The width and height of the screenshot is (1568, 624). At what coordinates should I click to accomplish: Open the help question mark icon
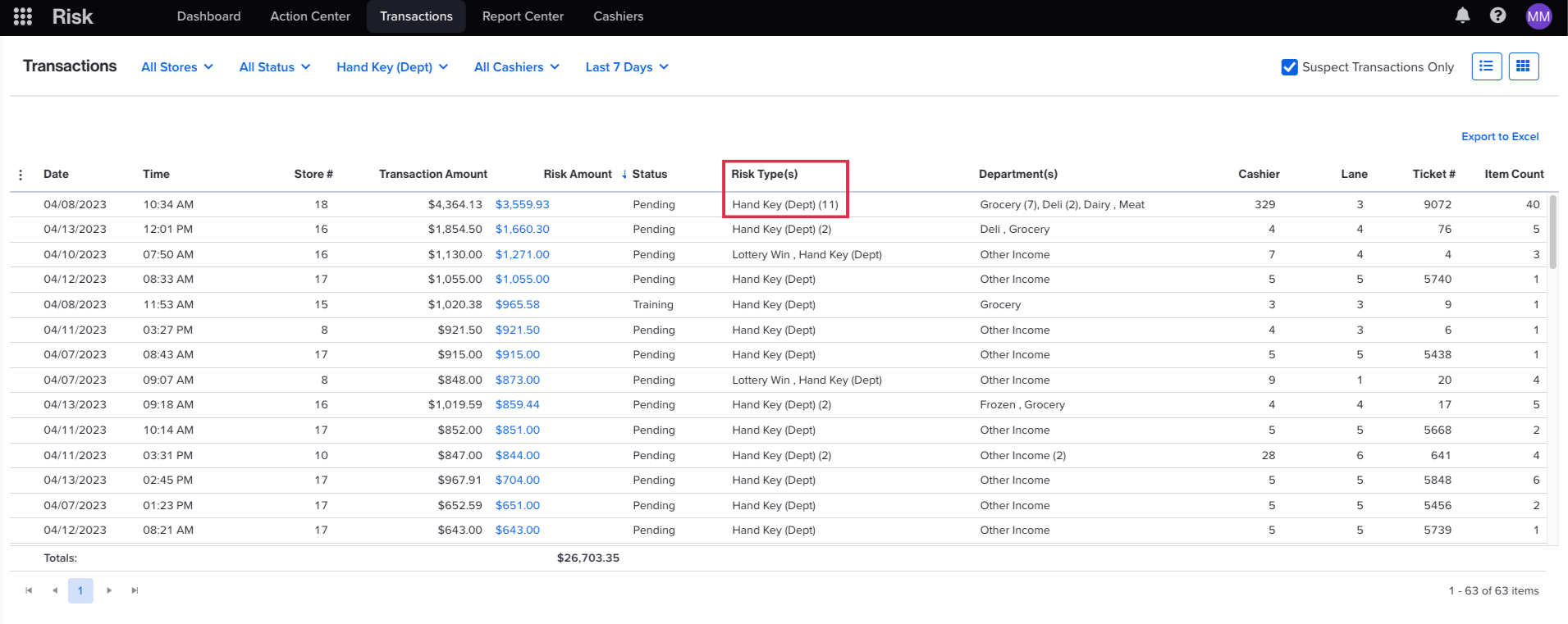tap(1497, 16)
